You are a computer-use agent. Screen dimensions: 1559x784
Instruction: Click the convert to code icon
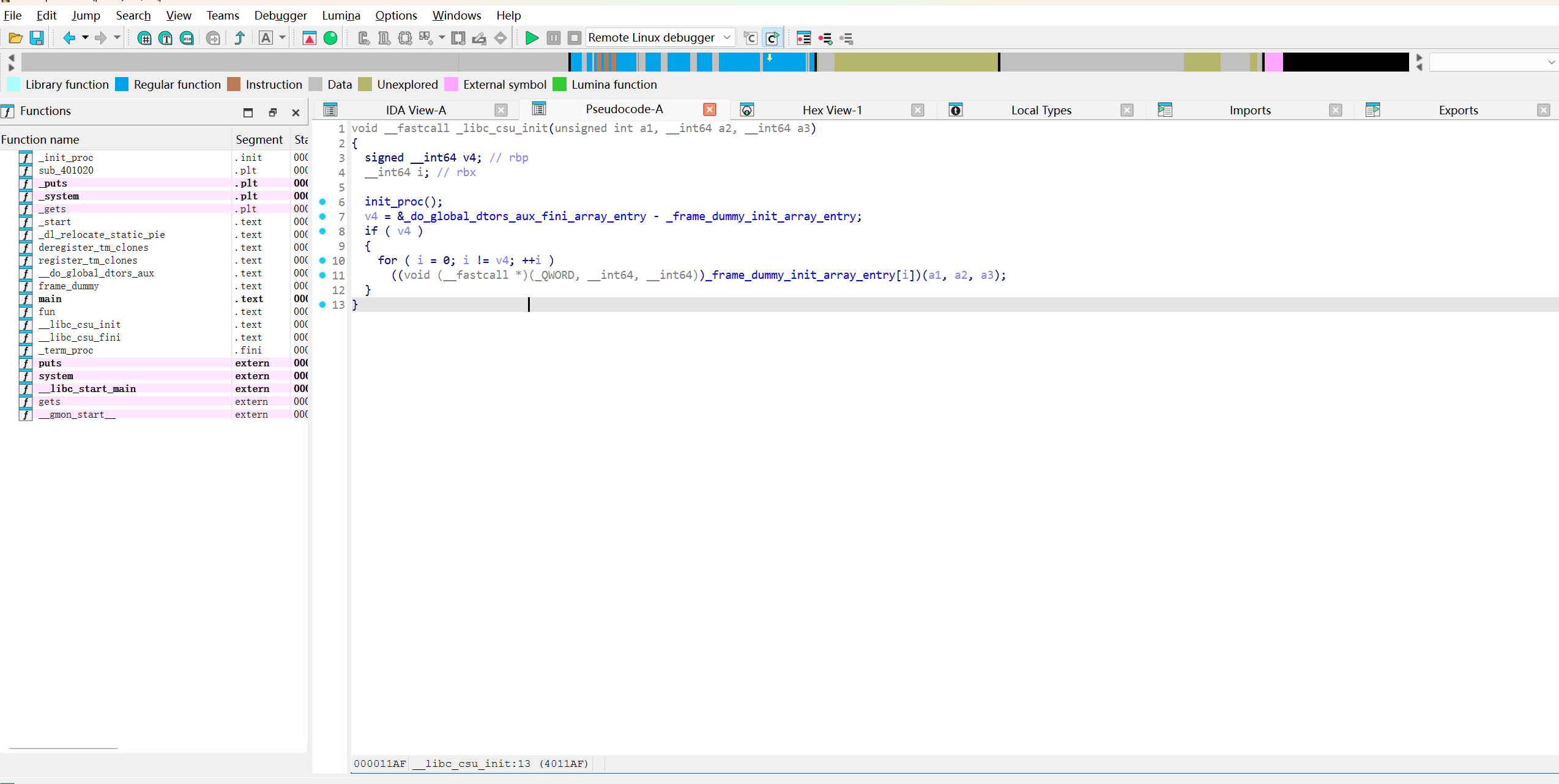364,38
